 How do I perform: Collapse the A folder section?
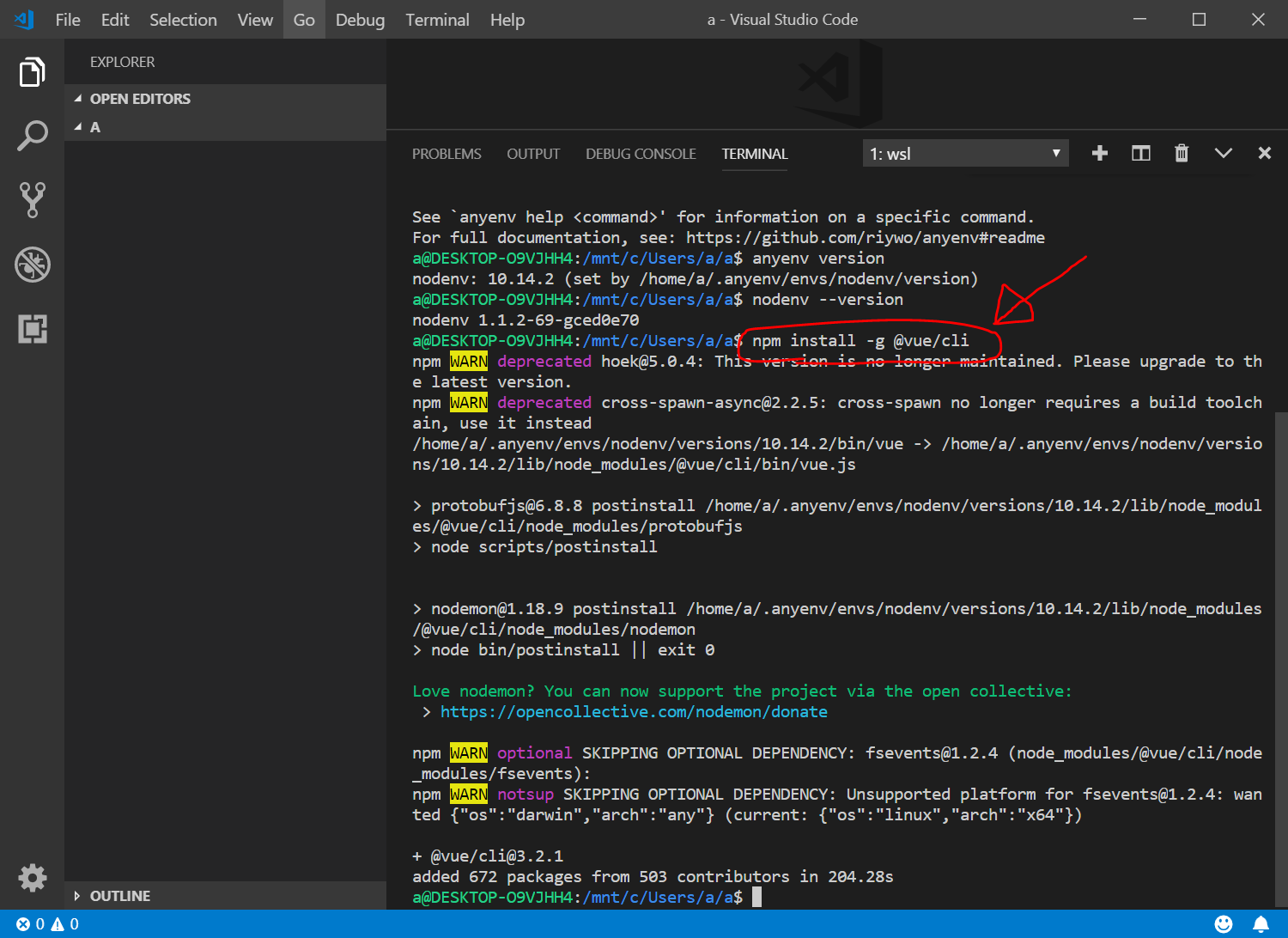point(225,127)
